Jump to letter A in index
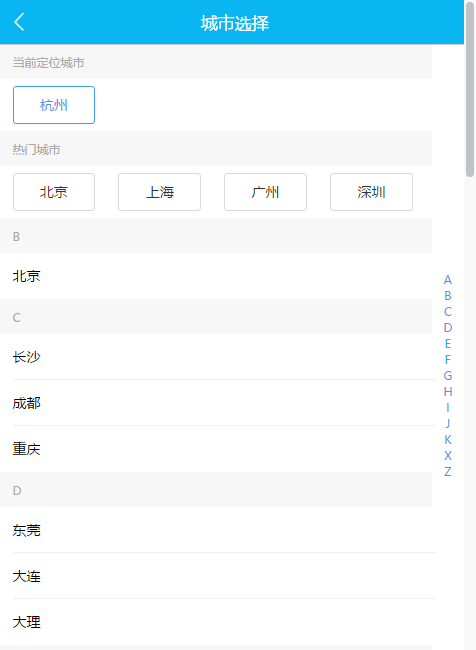 pyautogui.click(x=447, y=280)
